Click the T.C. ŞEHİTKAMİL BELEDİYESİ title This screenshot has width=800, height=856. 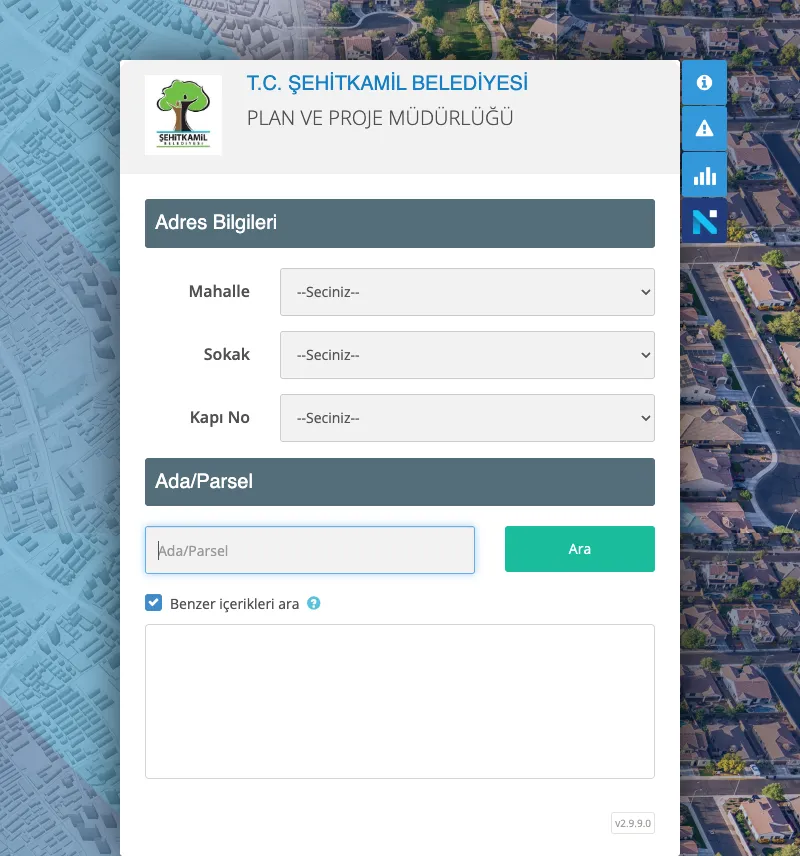pos(387,83)
